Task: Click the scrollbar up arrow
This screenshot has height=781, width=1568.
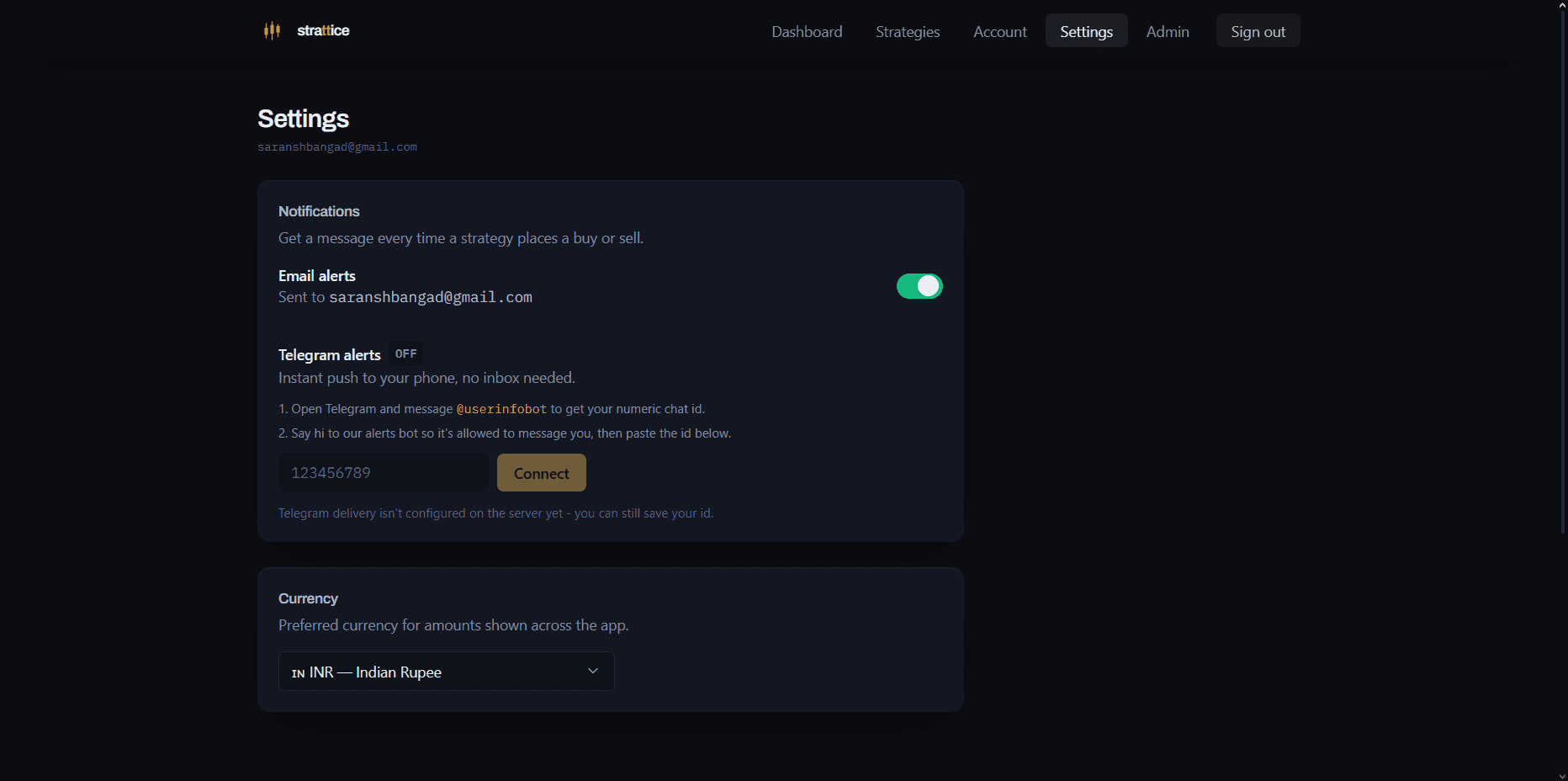Action: click(1562, 5)
